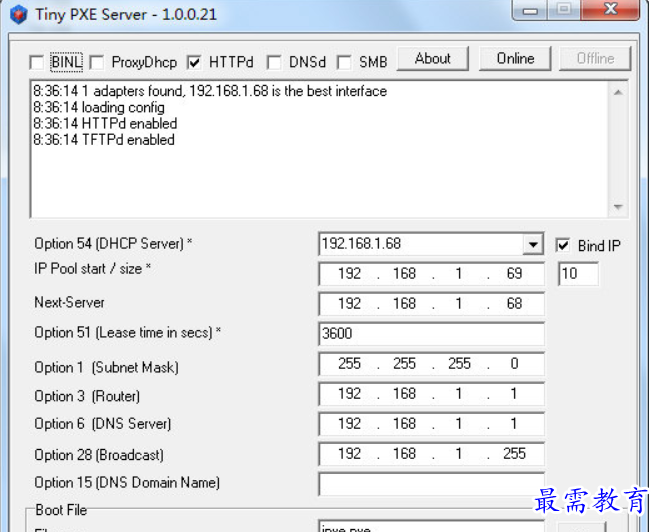
Task: Click the Option 6 DNS Server field
Action: click(431, 424)
